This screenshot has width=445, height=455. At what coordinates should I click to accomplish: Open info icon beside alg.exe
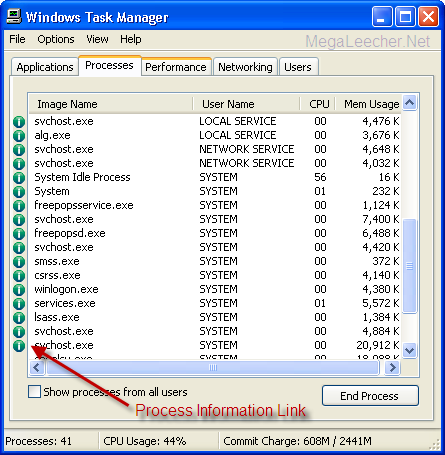pyautogui.click(x=19, y=136)
